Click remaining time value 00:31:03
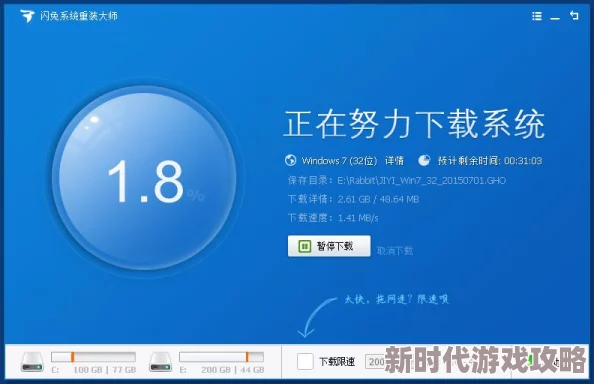The width and height of the screenshot is (594, 384). point(523,161)
